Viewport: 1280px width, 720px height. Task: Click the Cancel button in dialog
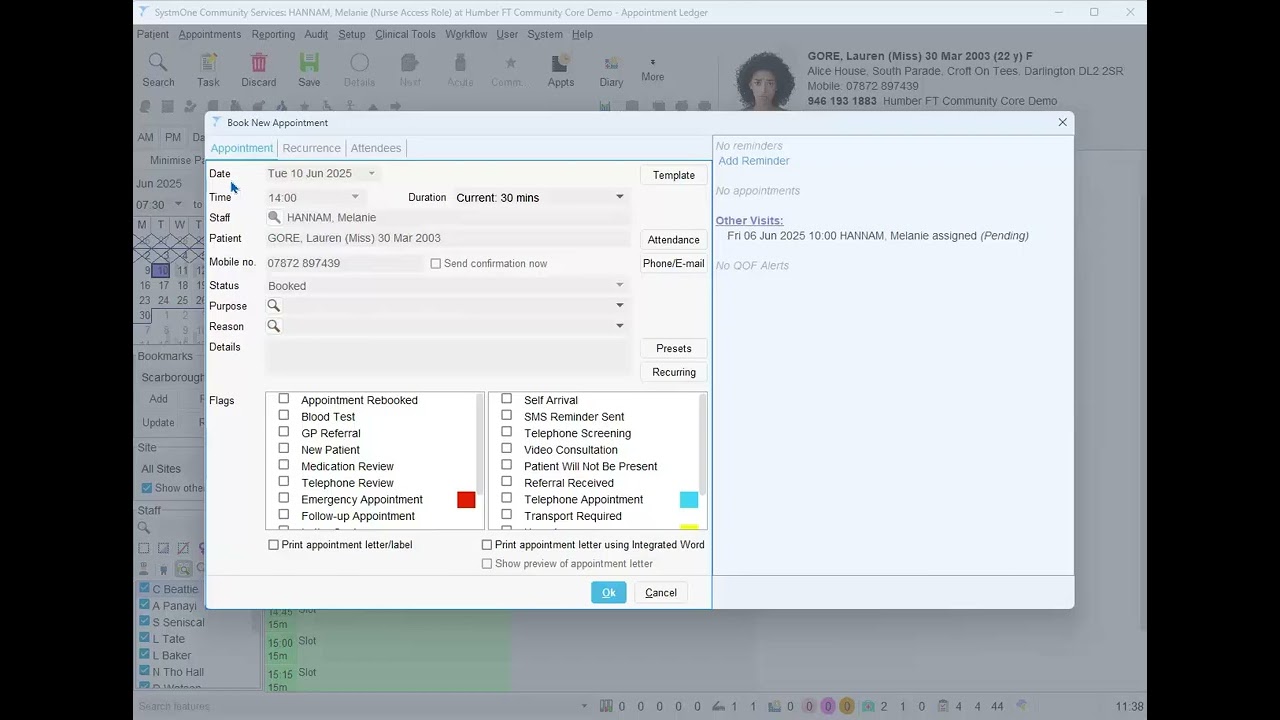point(661,593)
